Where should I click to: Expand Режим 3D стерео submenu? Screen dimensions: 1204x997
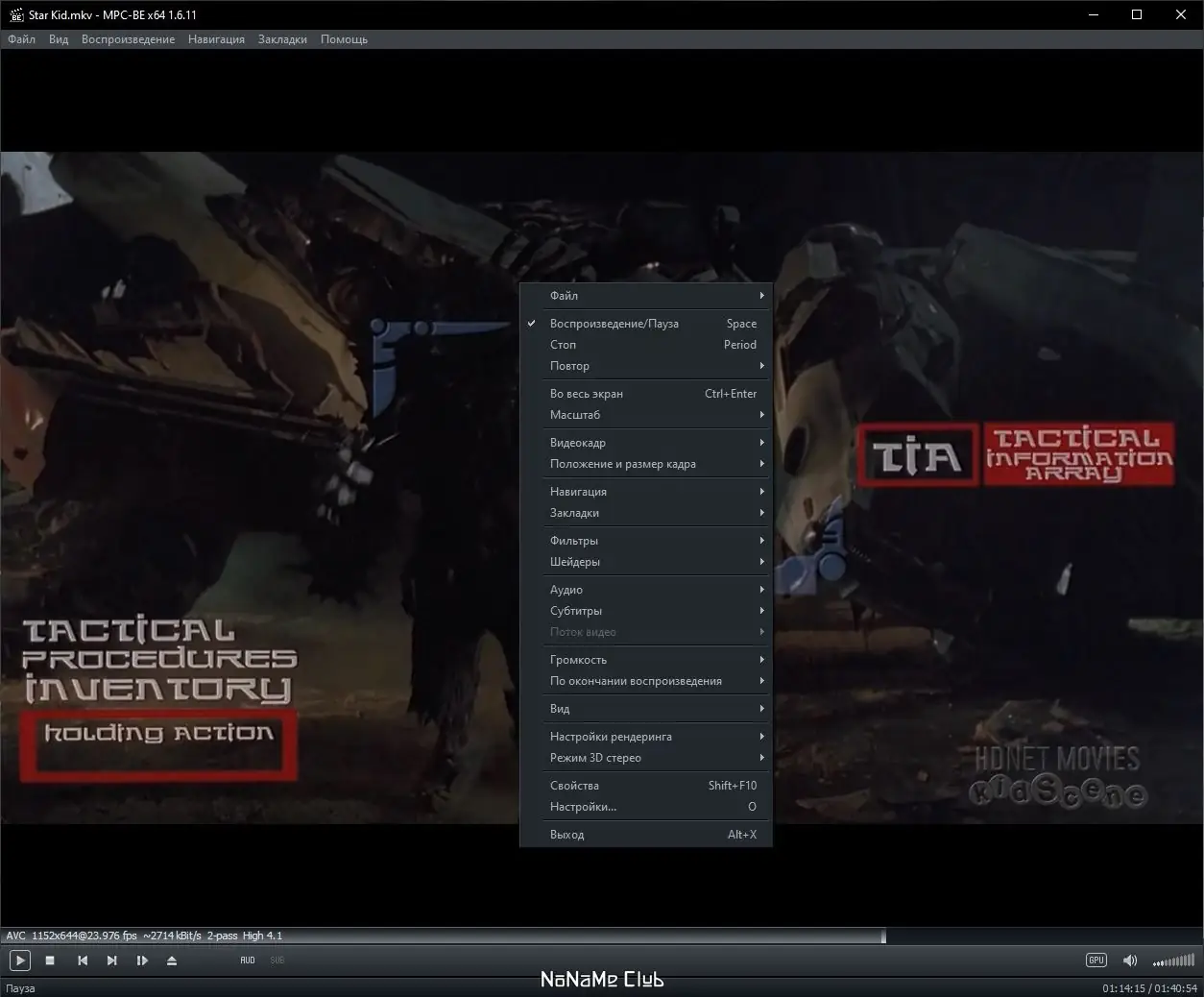pyautogui.click(x=646, y=758)
